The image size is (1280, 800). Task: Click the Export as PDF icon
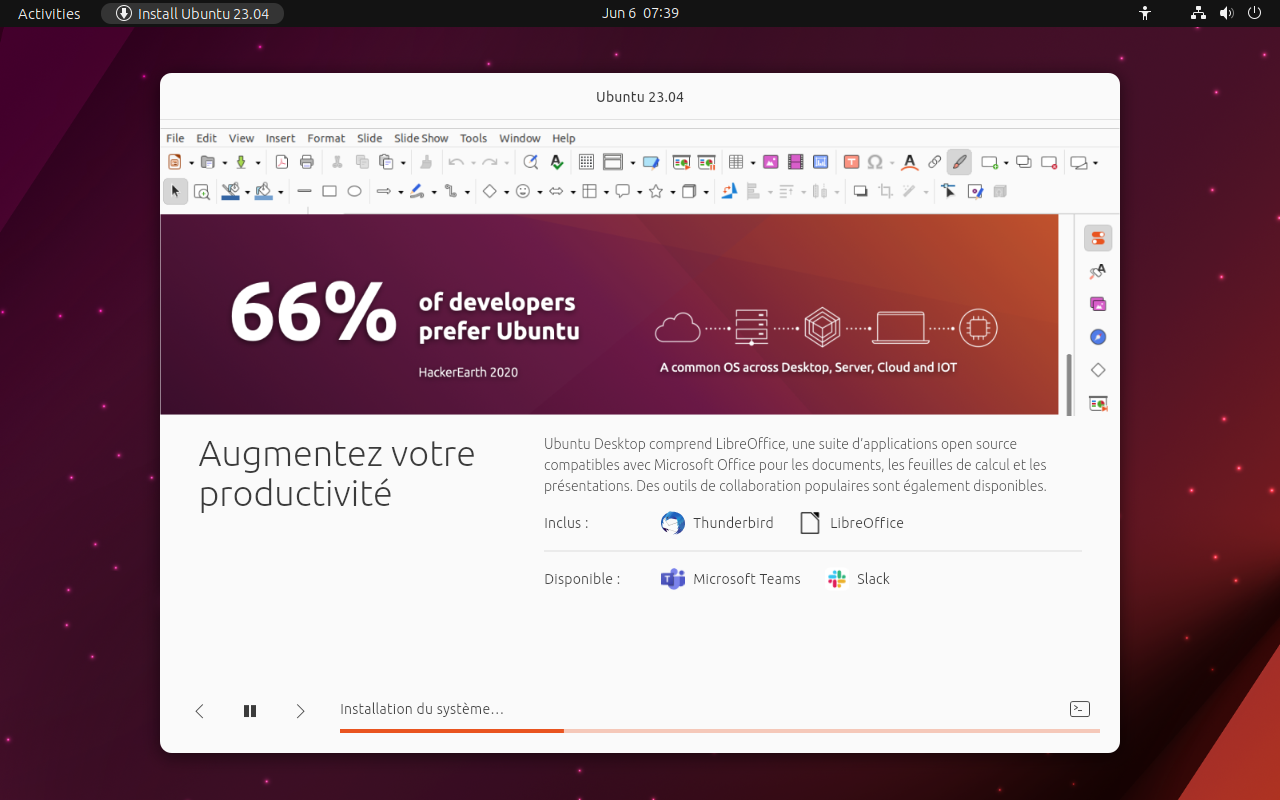tap(282, 162)
